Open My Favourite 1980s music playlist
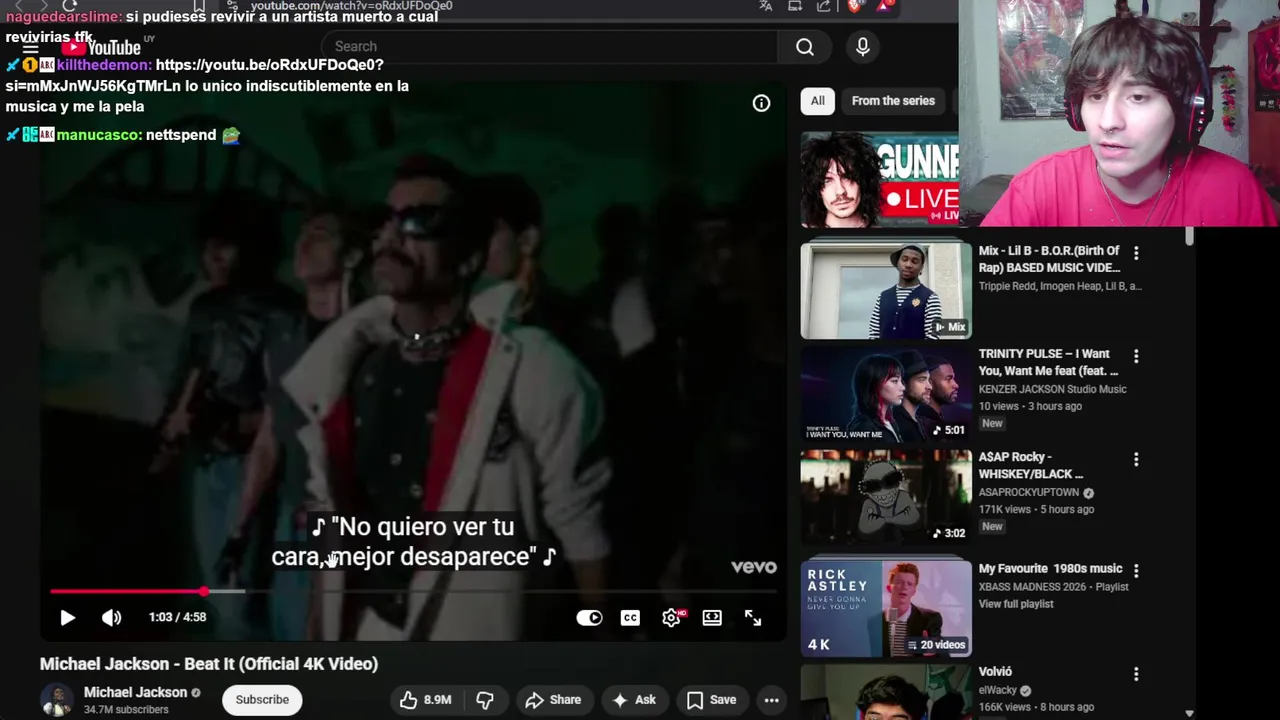The image size is (1280, 720). pyautogui.click(x=1050, y=568)
